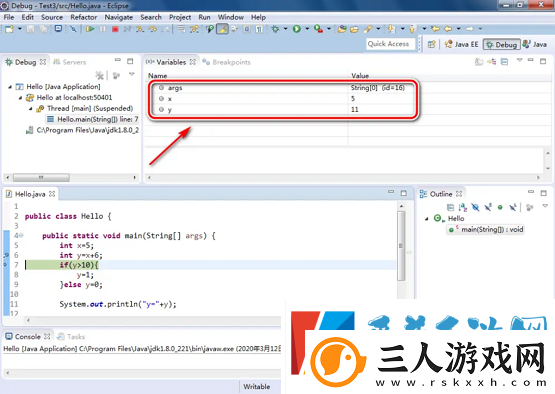Click Next Annotation toolbar icon

click(391, 29)
